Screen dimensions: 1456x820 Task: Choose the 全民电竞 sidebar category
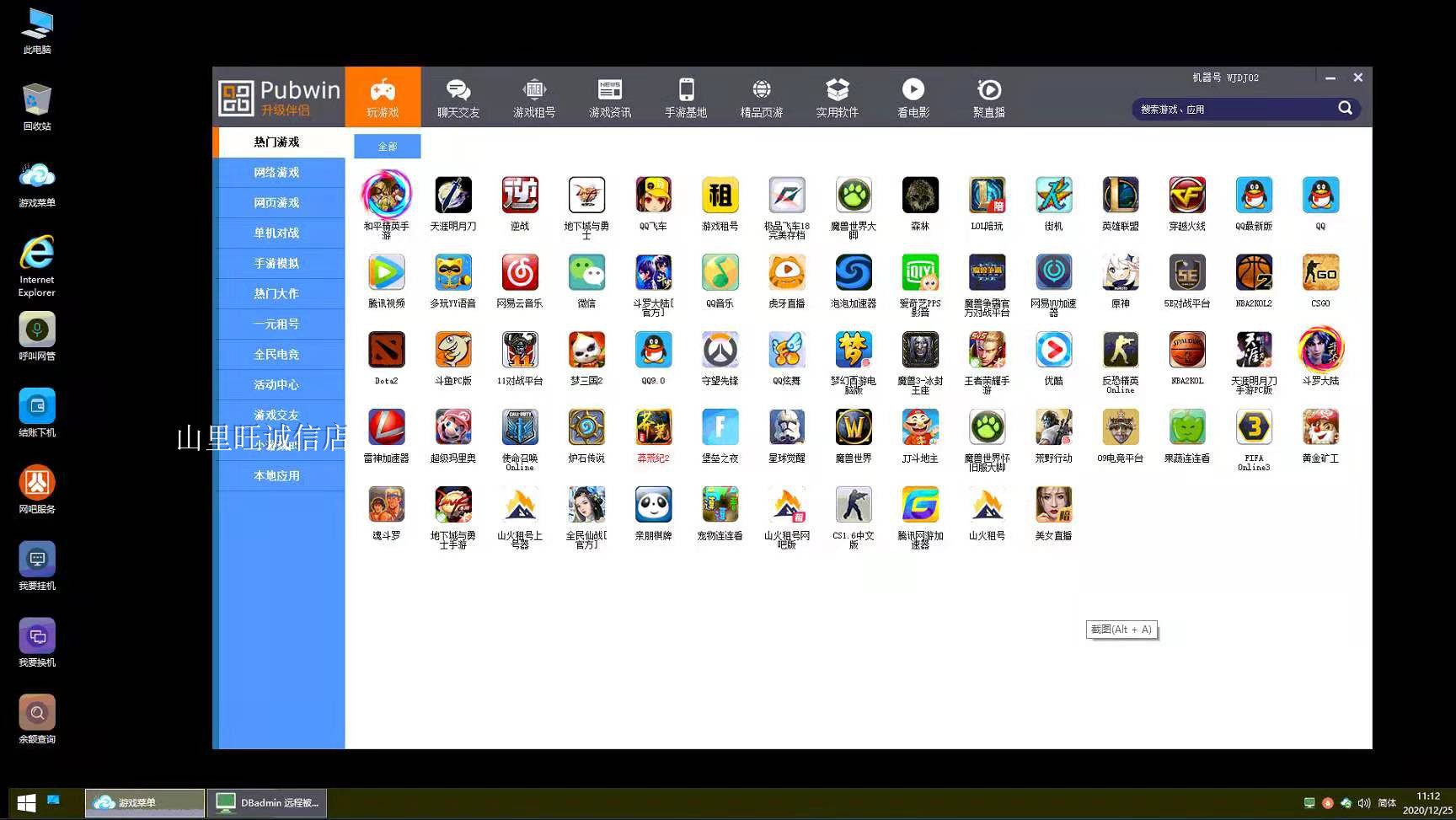point(279,355)
